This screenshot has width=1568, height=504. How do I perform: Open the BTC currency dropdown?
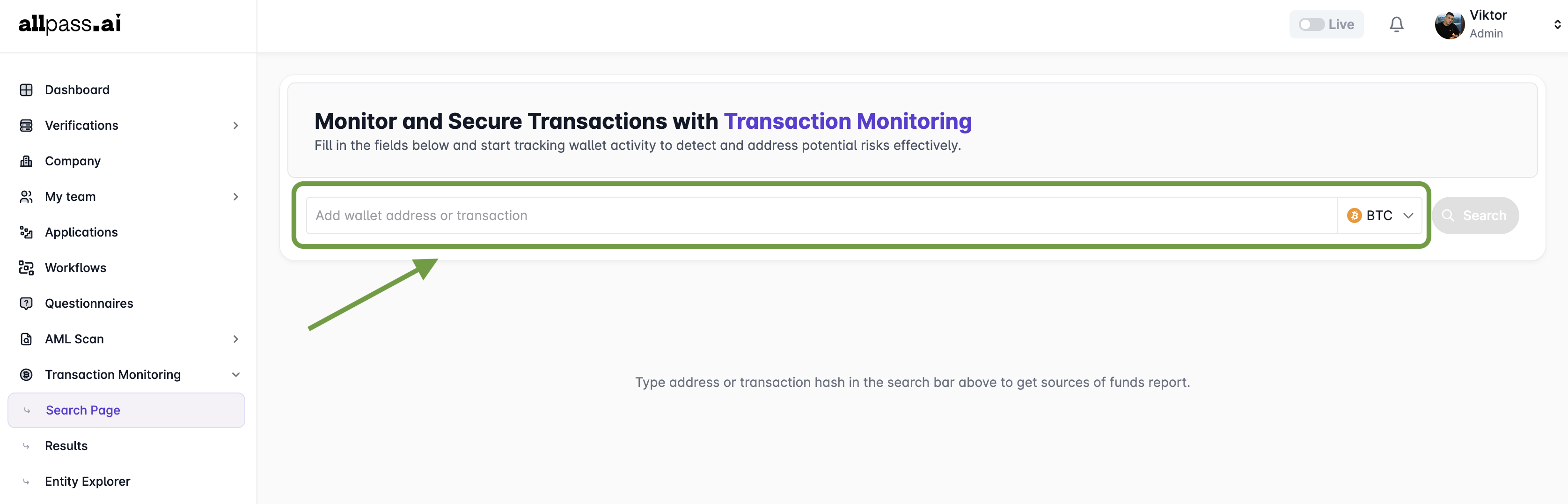tap(1379, 216)
